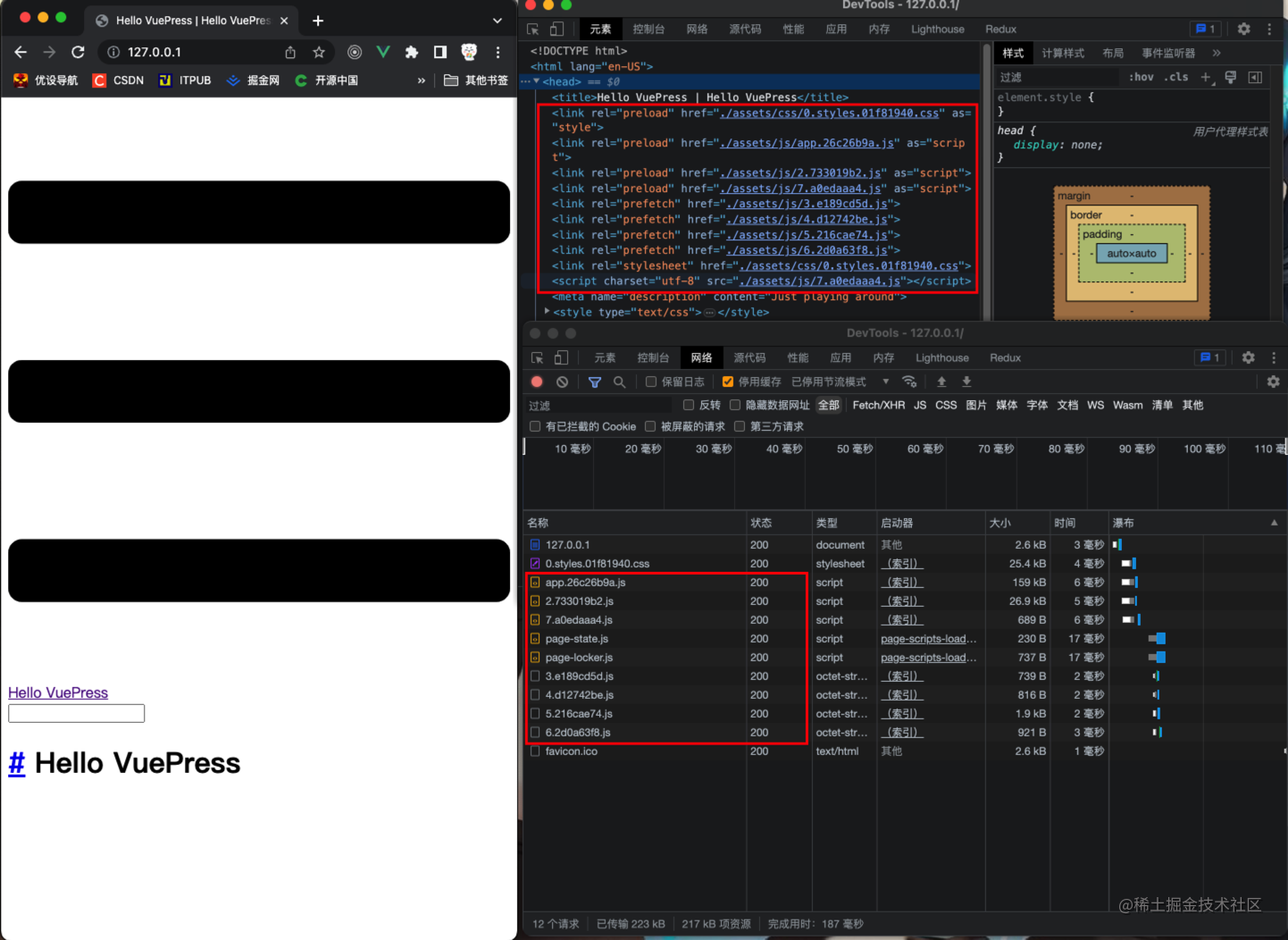Open the network search magnifier
Screen dimensions: 1288x940
click(619, 382)
